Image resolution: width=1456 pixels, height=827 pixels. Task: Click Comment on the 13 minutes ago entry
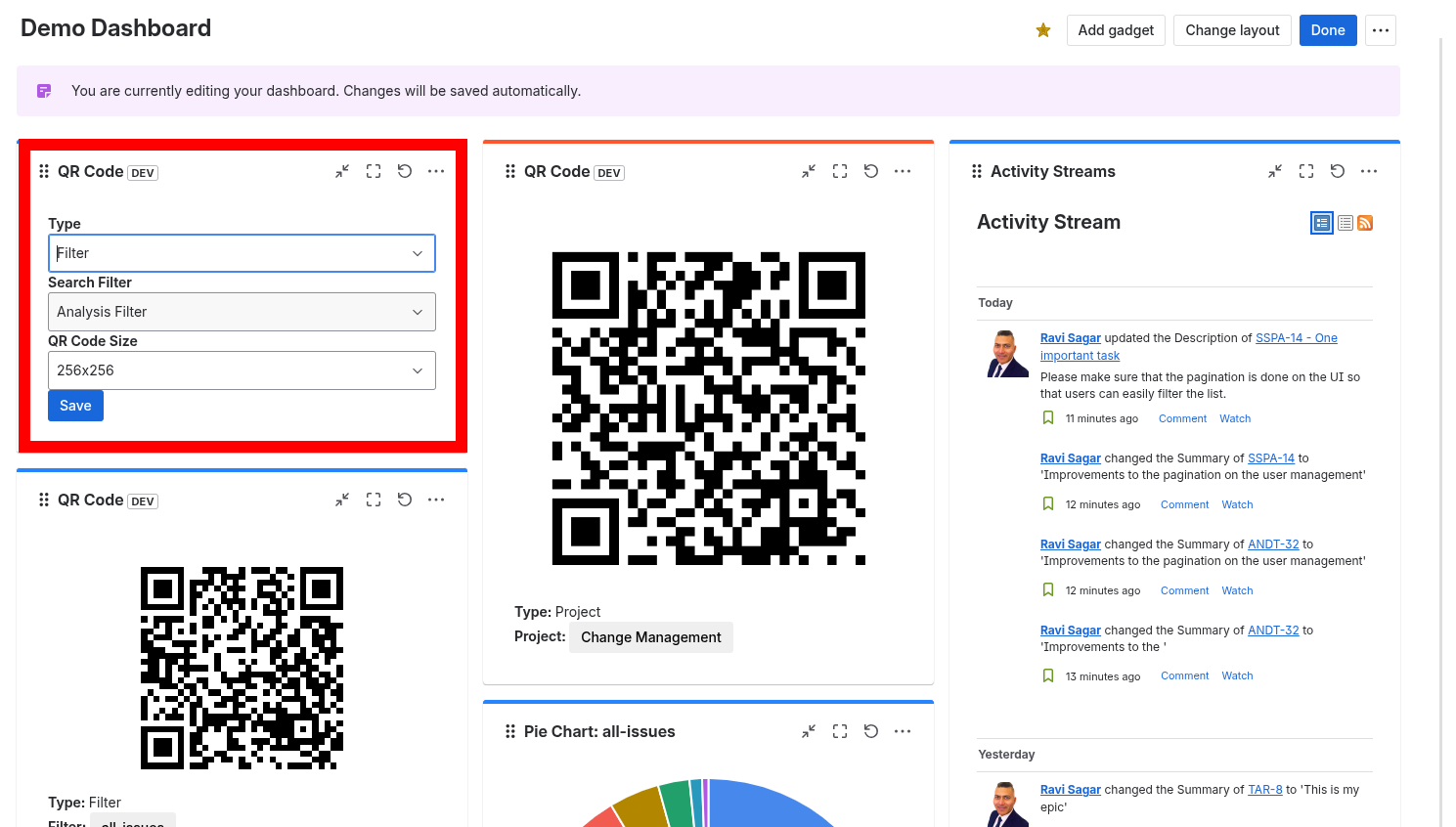[x=1184, y=675]
